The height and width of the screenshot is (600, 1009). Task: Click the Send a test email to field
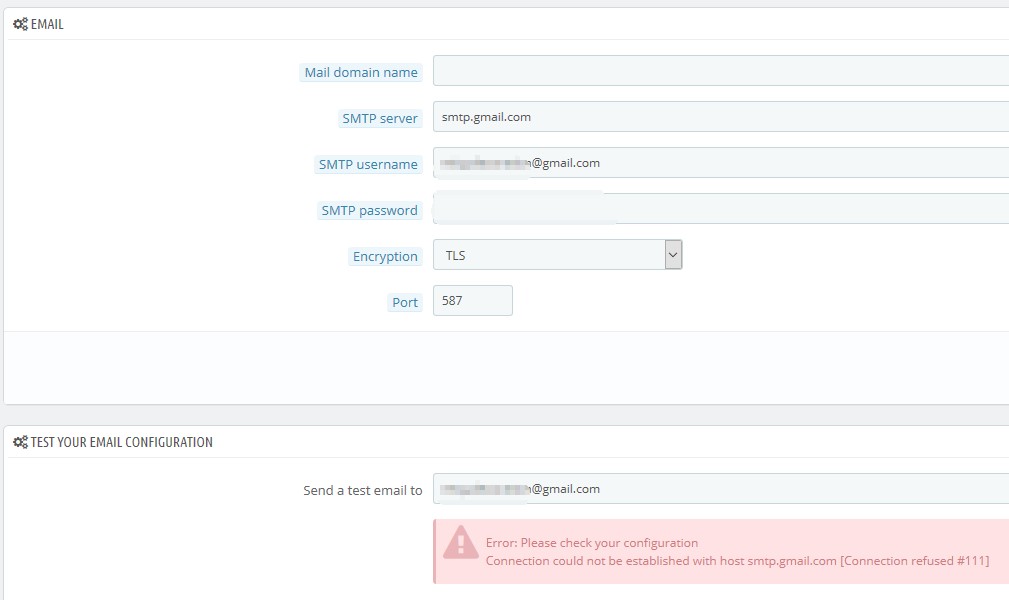pos(721,489)
